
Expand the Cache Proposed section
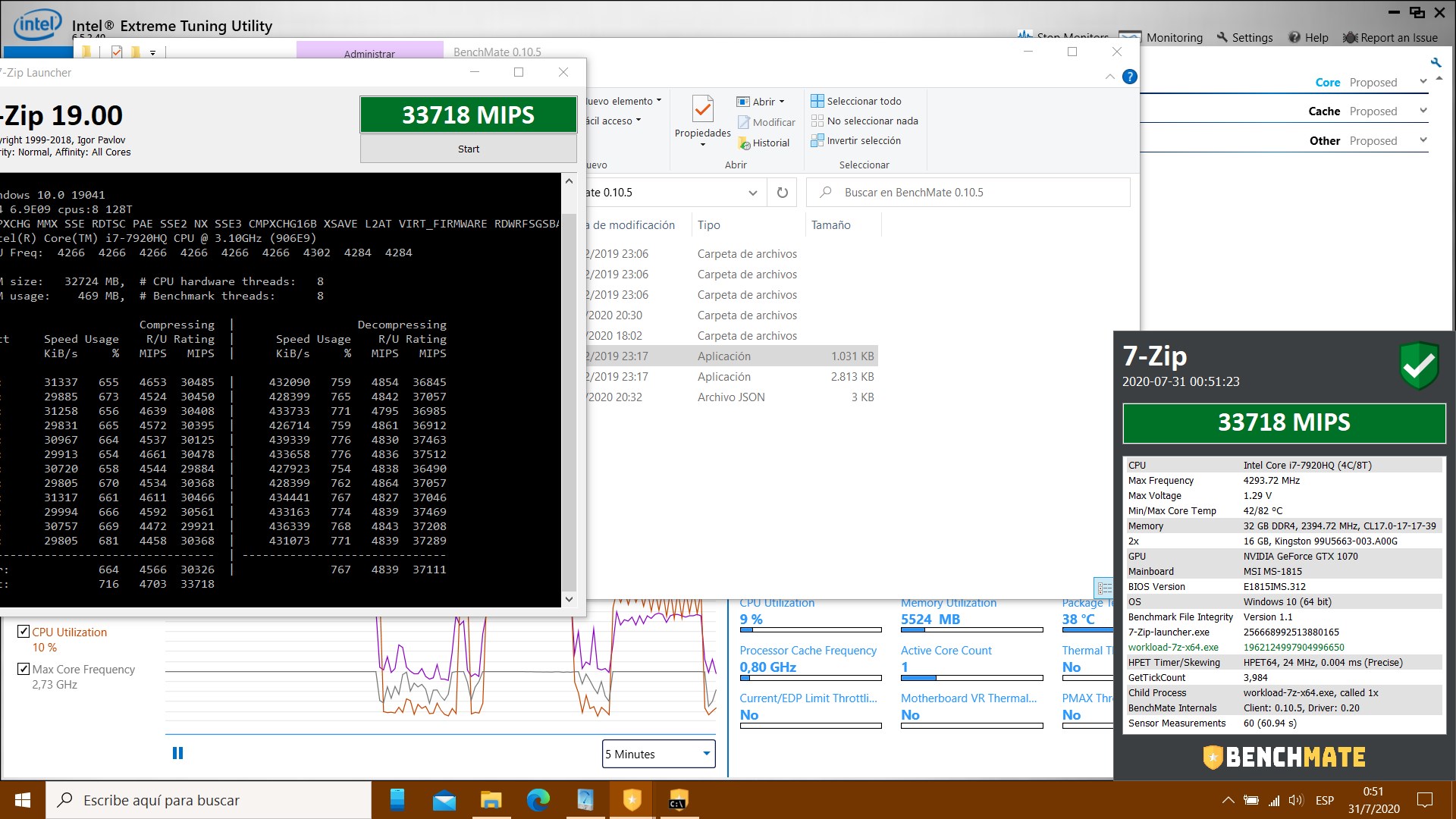point(1423,111)
